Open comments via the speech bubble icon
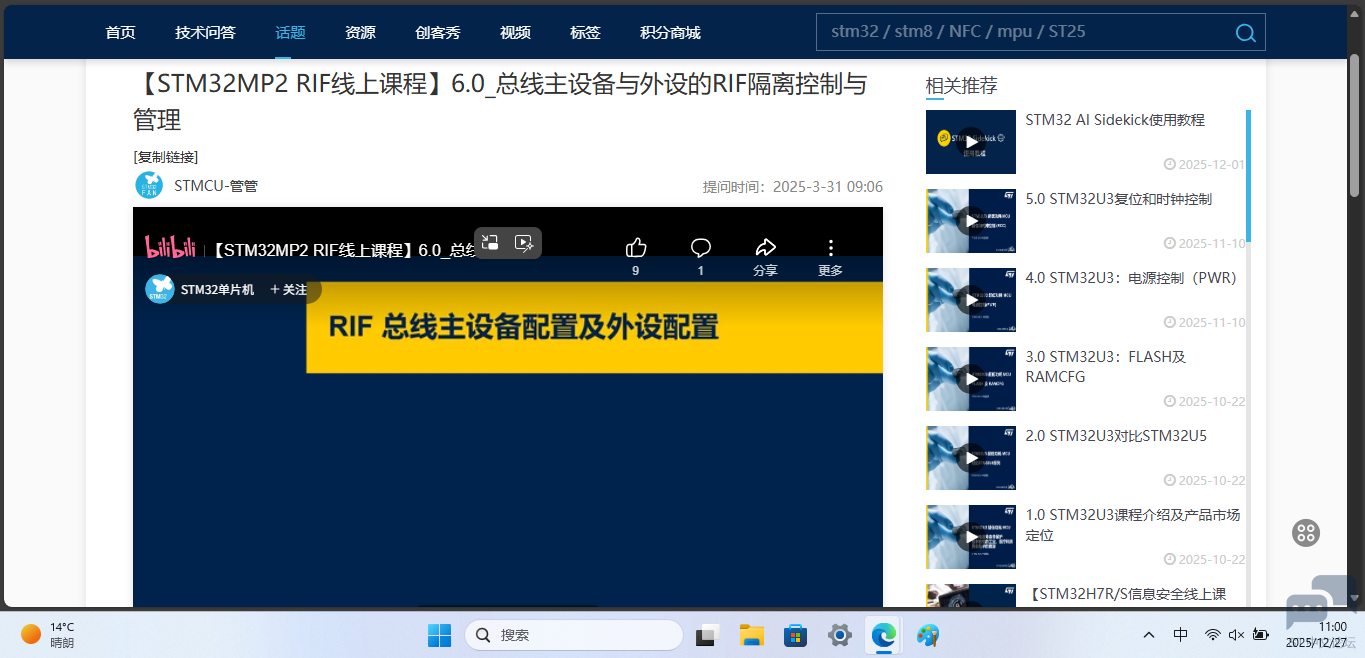1365x658 pixels. click(701, 248)
